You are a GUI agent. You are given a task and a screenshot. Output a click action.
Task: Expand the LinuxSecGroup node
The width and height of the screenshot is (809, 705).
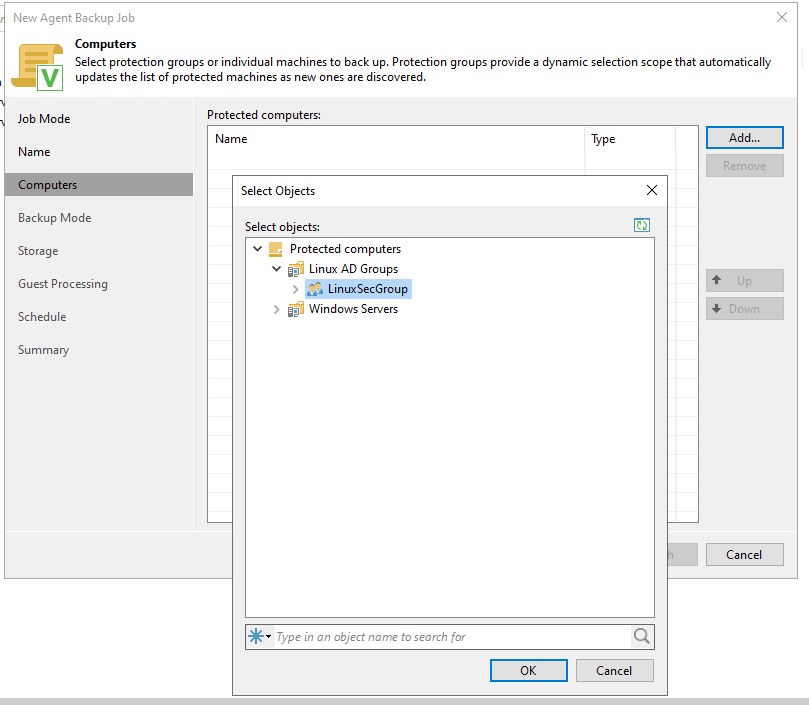point(296,289)
